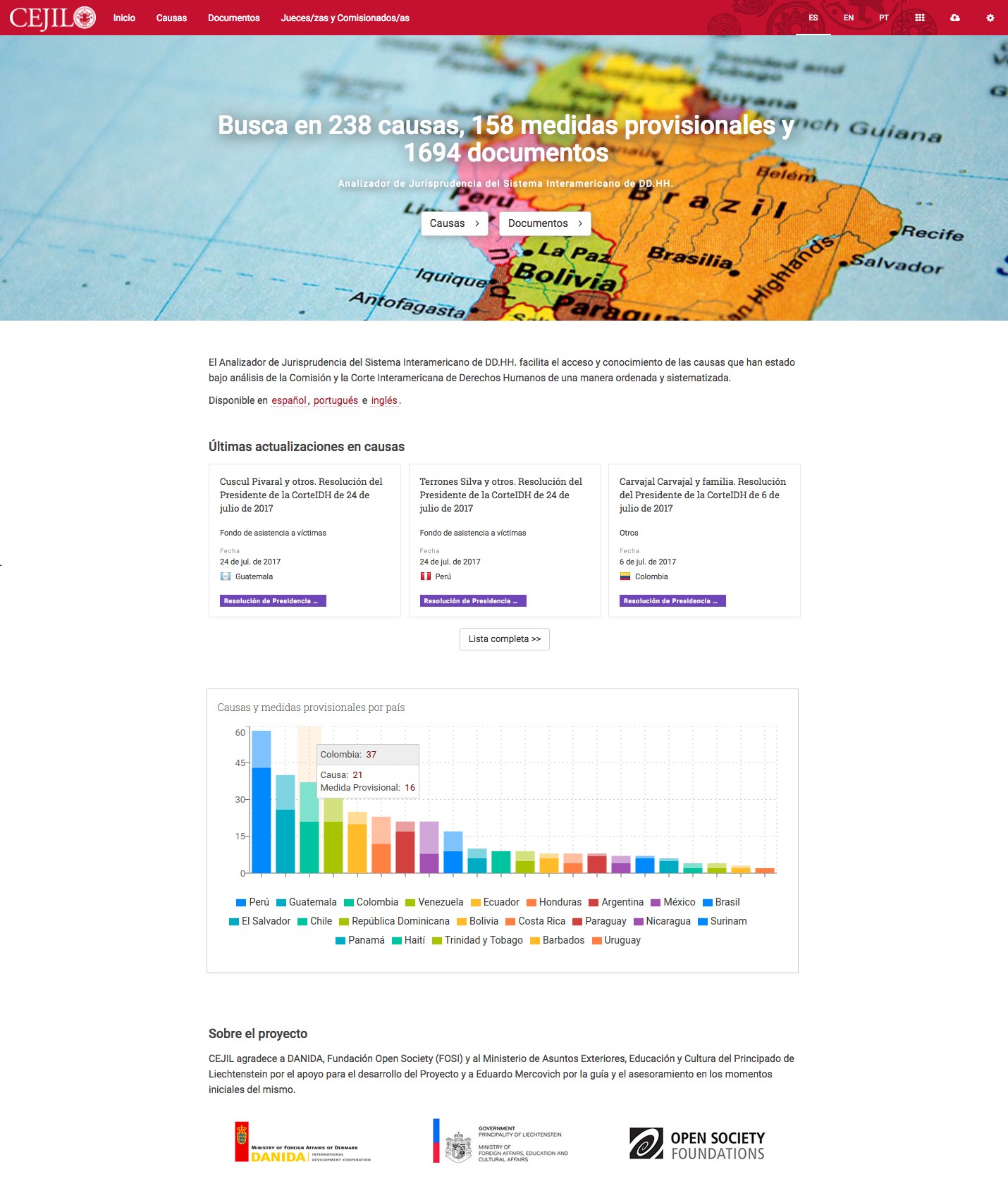The width and height of the screenshot is (1008, 1198).
Task: Toggle México legend entry
Action: click(673, 902)
